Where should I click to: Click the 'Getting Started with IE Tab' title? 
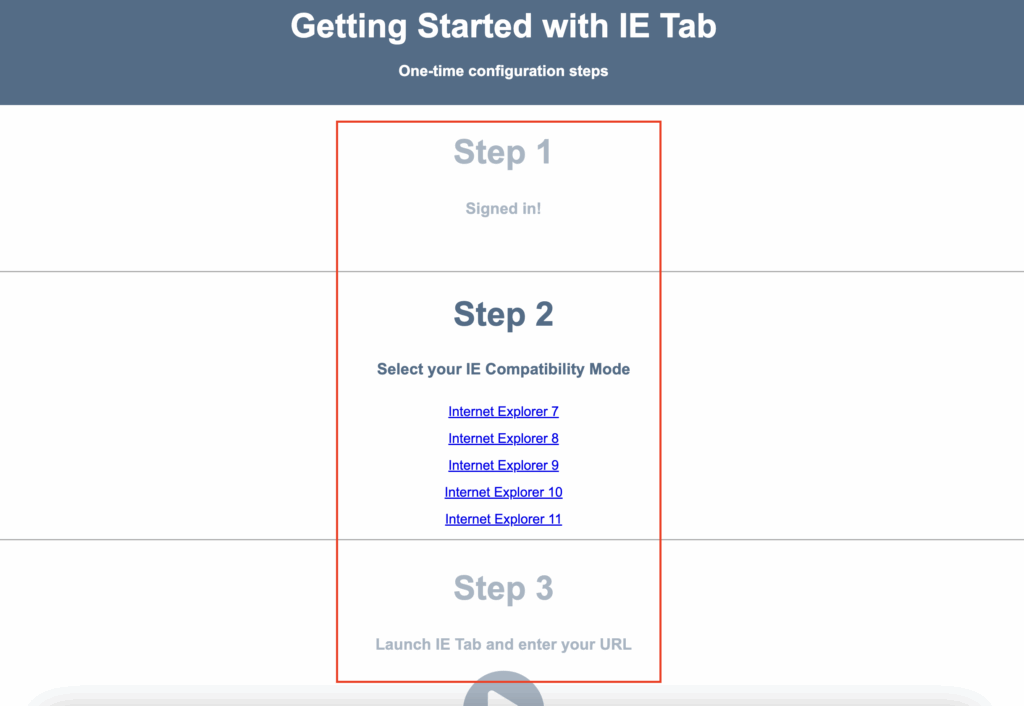(503, 26)
